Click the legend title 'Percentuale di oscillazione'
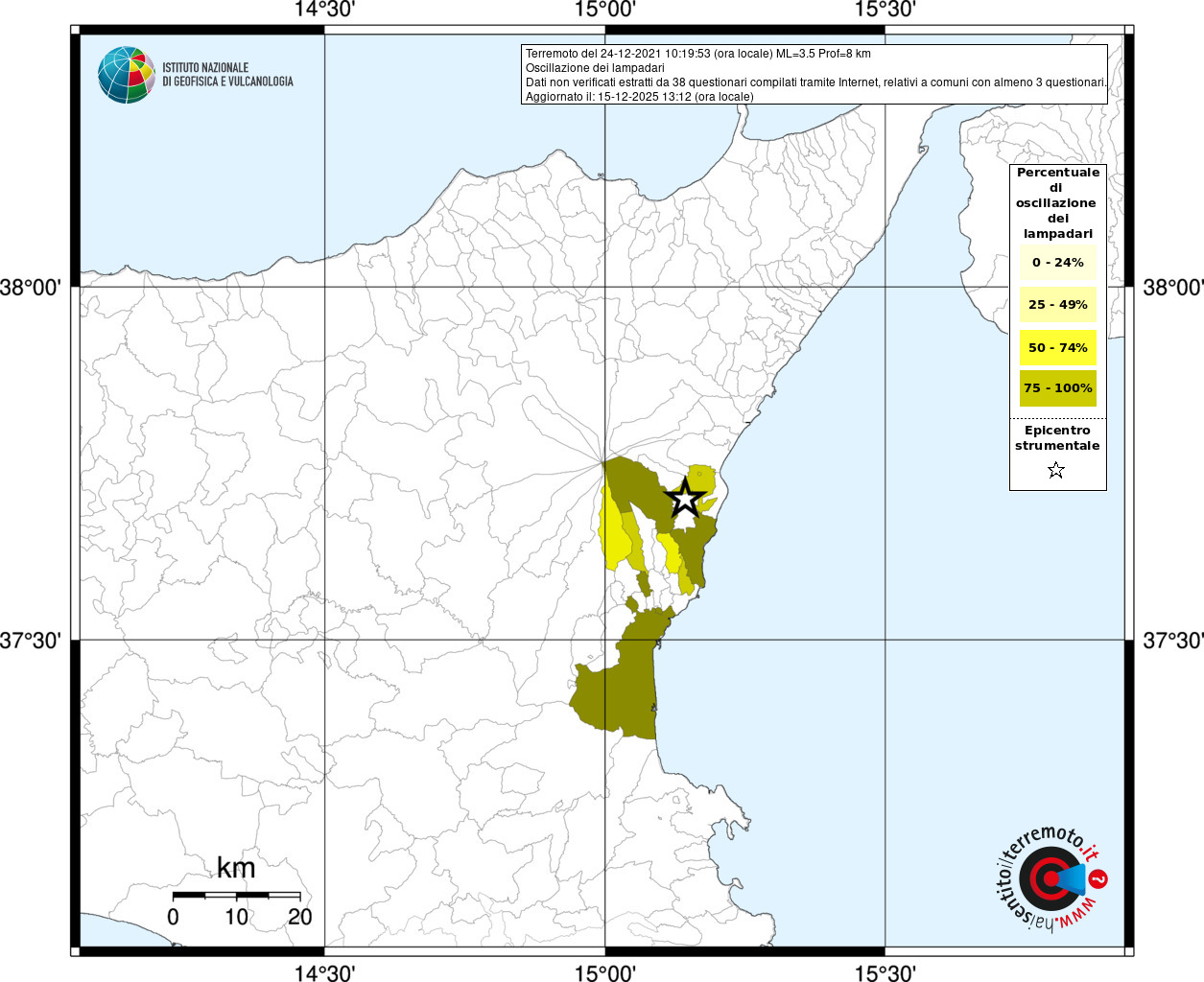The image size is (1204, 982). (1057, 202)
